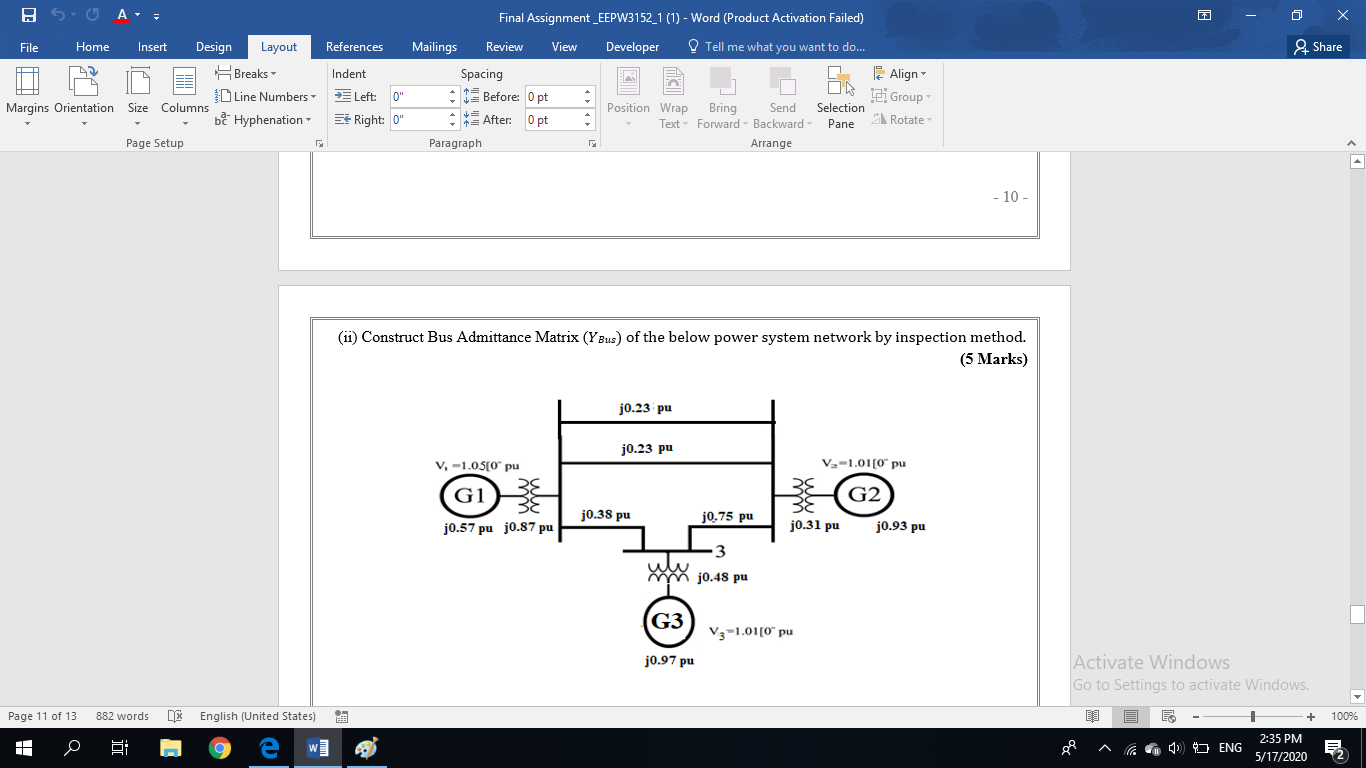Expand the Breaks dropdown
Screen dimensions: 1366x768
point(246,73)
